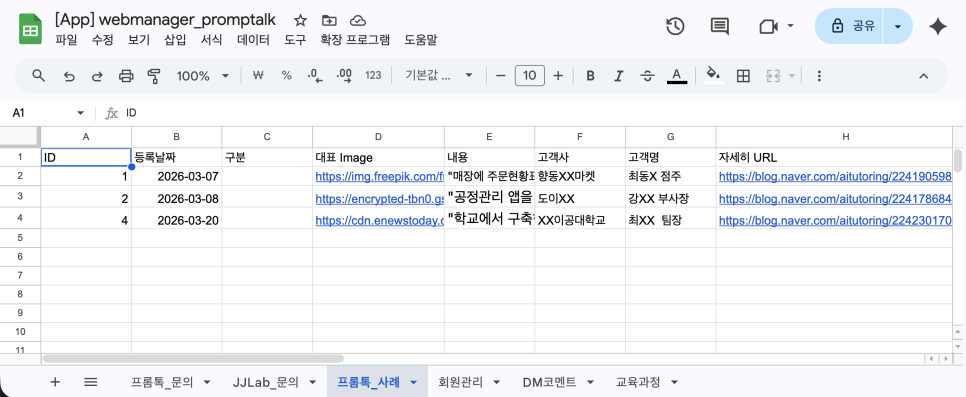Check cloud save status icon
This screenshot has height=397, width=966.
coord(358,20)
